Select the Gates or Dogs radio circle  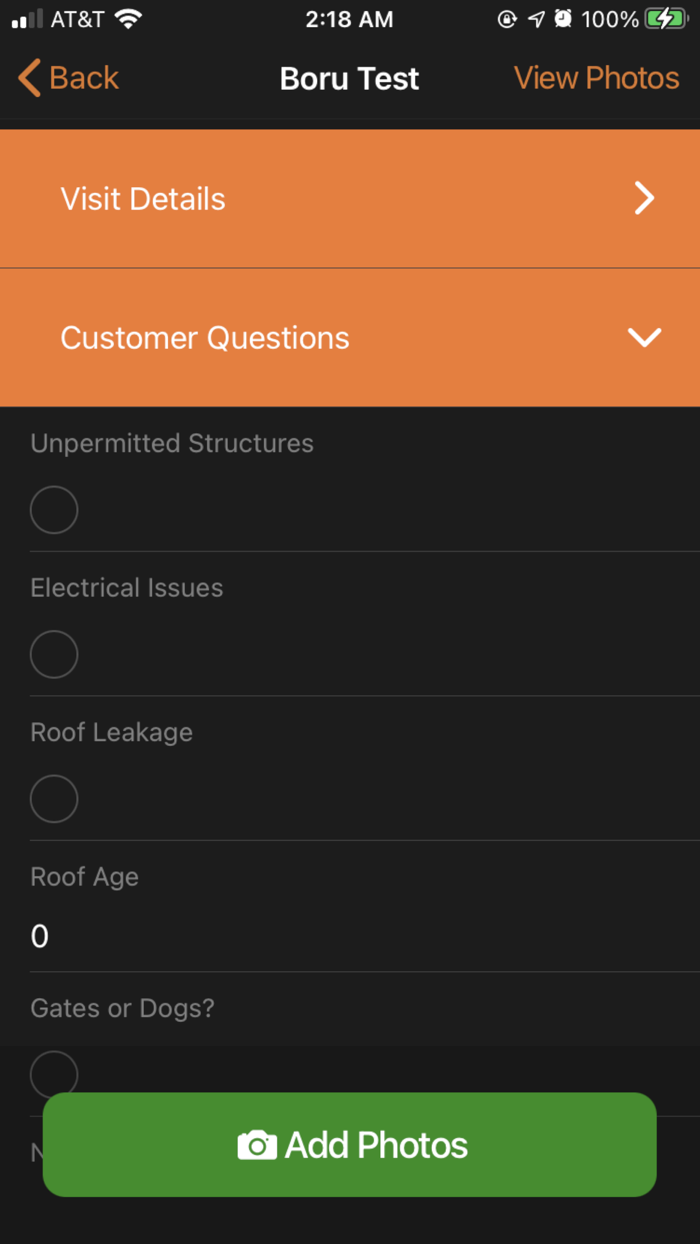tap(53, 1073)
